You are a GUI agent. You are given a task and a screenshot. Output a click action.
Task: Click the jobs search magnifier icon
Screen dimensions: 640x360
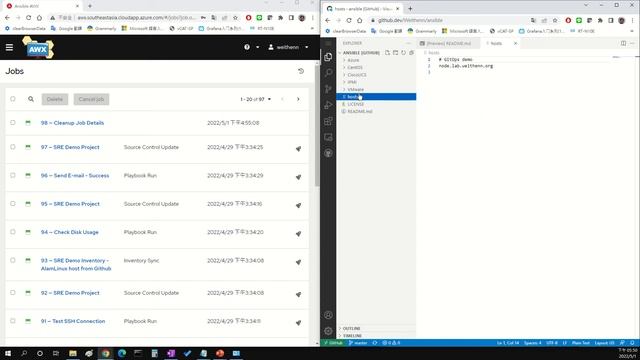(31, 99)
